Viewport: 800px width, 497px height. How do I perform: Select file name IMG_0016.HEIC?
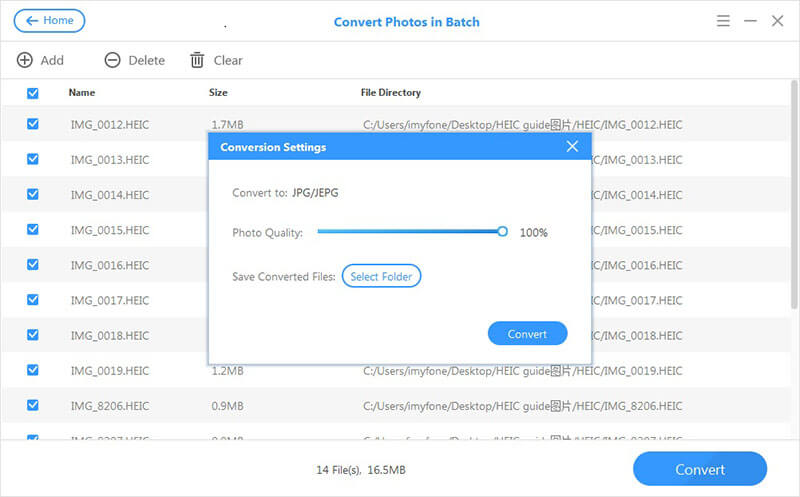pos(110,265)
